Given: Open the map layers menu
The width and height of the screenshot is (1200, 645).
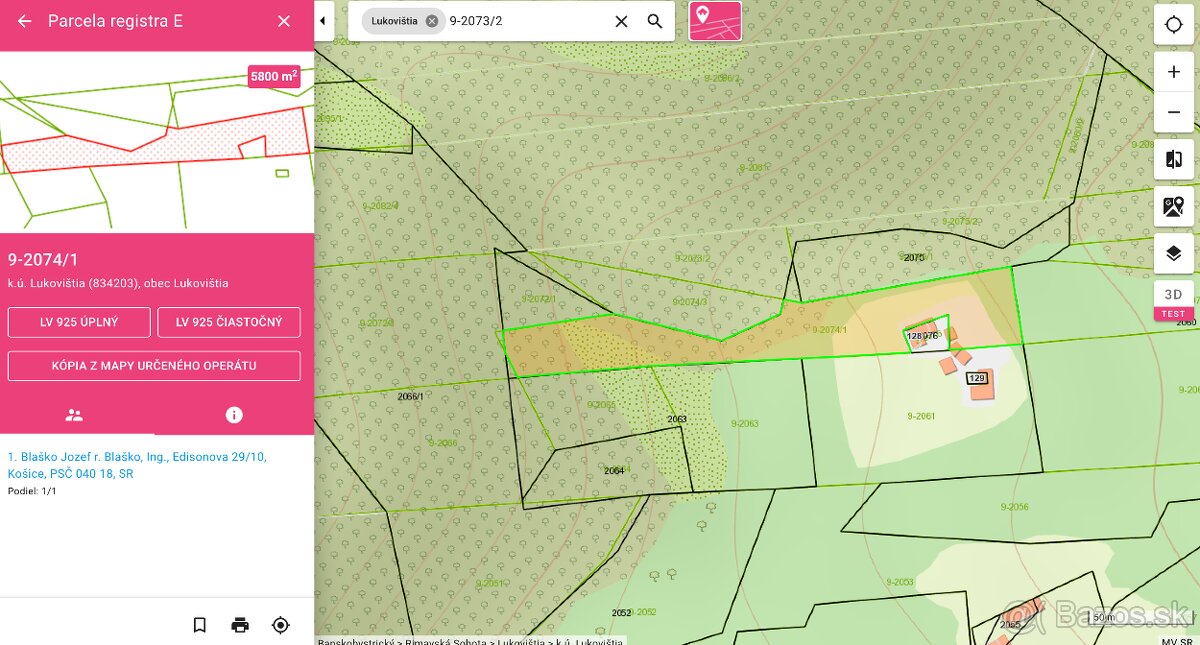Looking at the screenshot, I should (x=1174, y=254).
